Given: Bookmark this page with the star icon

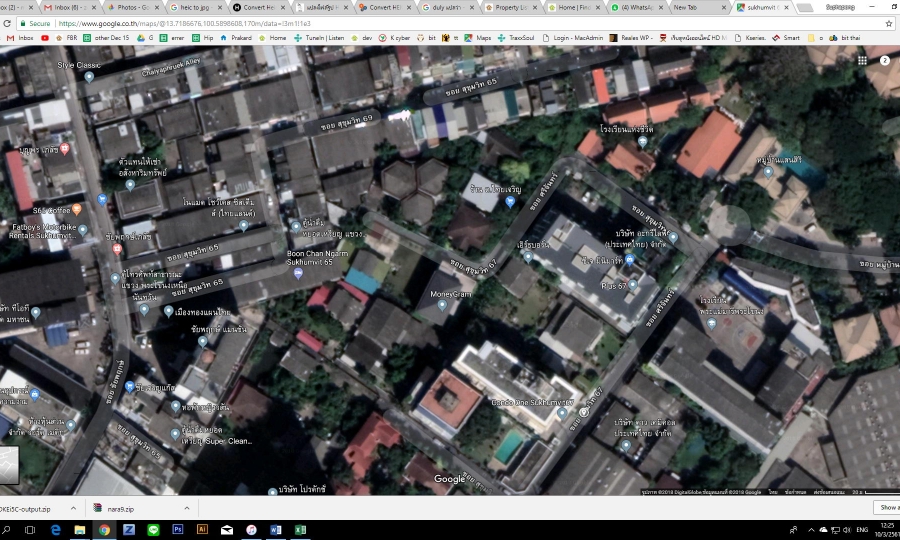Looking at the screenshot, I should 889,24.
